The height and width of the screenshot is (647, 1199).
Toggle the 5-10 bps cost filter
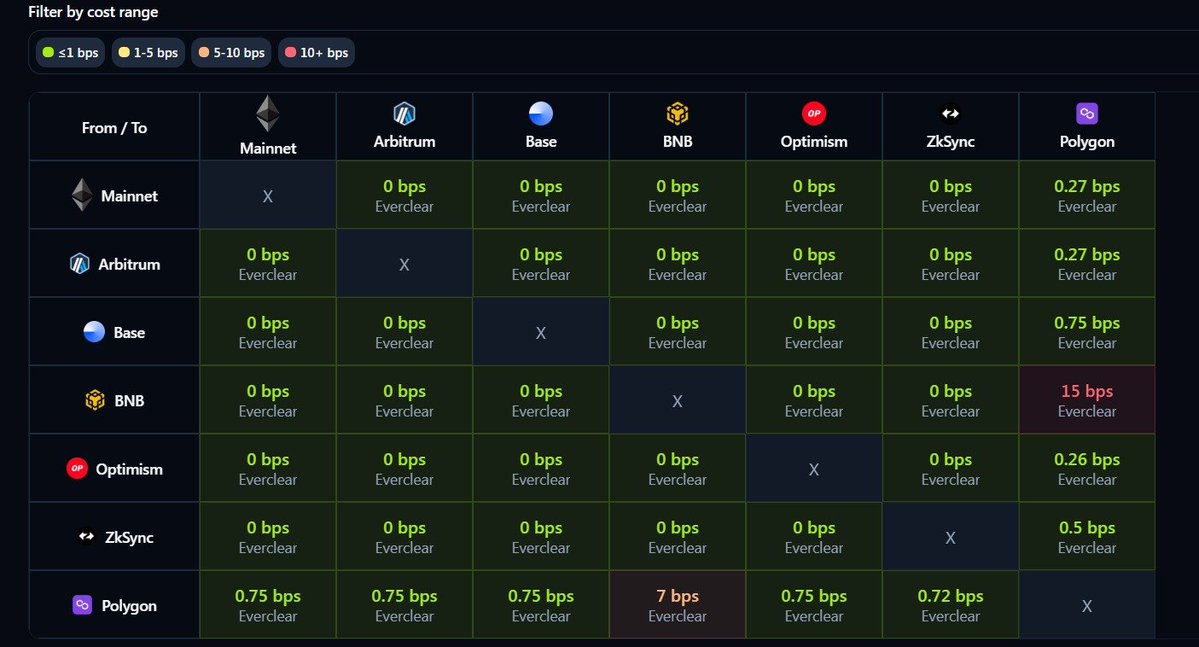pyautogui.click(x=231, y=53)
